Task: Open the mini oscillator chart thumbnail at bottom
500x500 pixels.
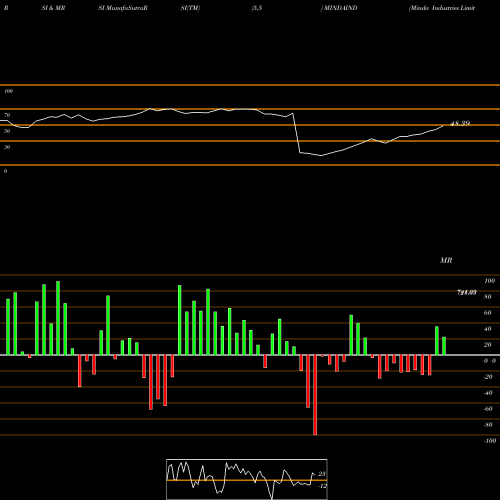Action: click(247, 479)
